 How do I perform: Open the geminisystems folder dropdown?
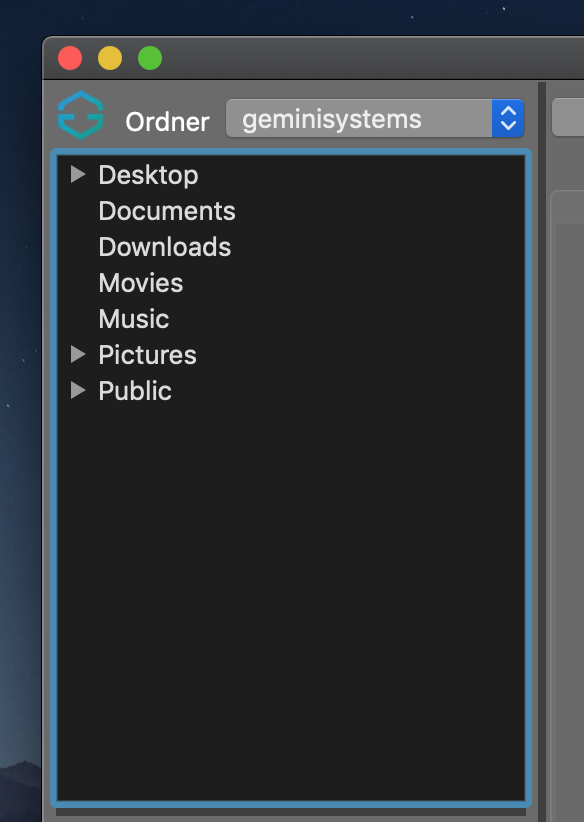tap(375, 118)
